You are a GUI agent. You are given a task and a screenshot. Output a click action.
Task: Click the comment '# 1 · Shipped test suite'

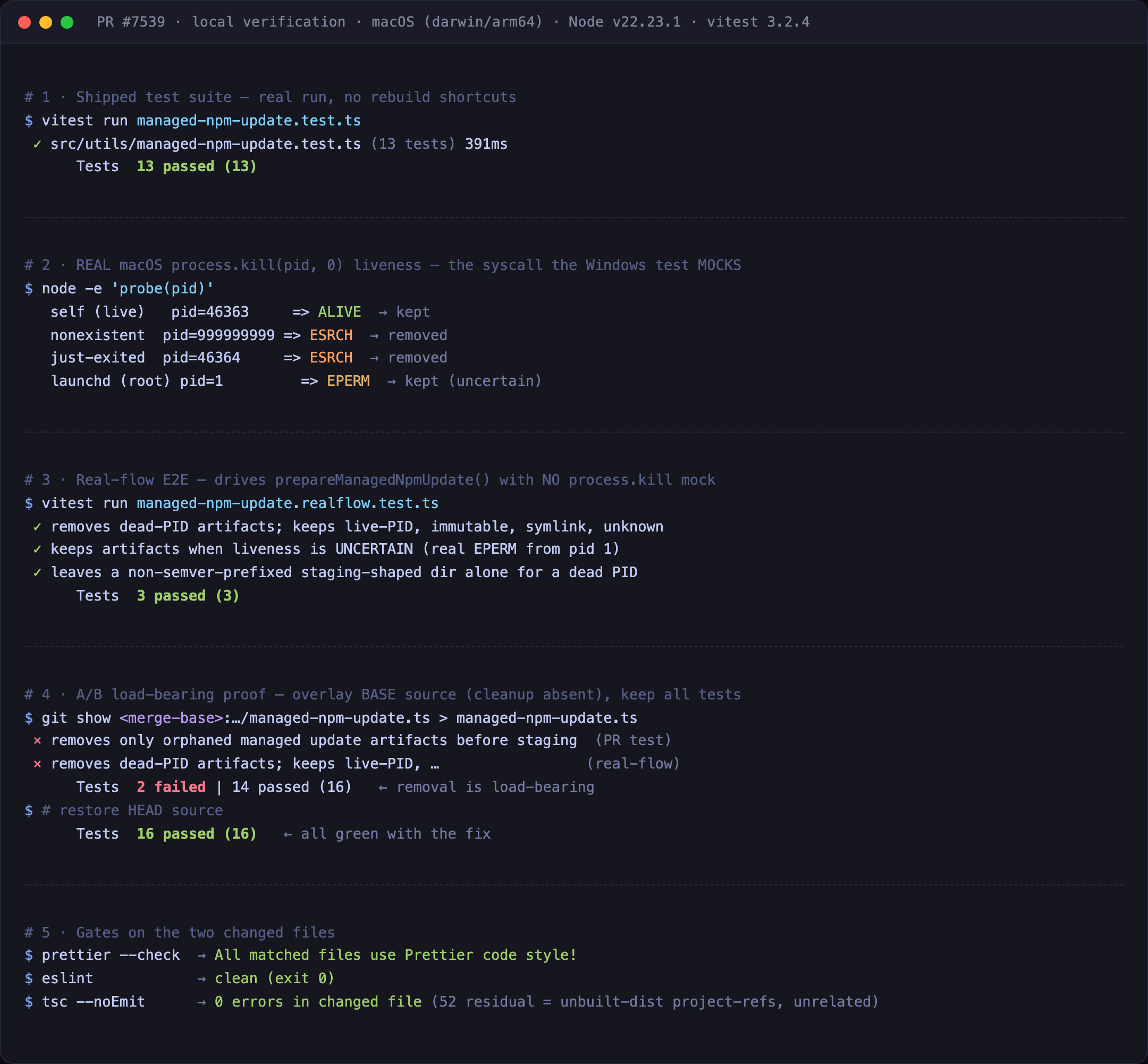[x=270, y=97]
